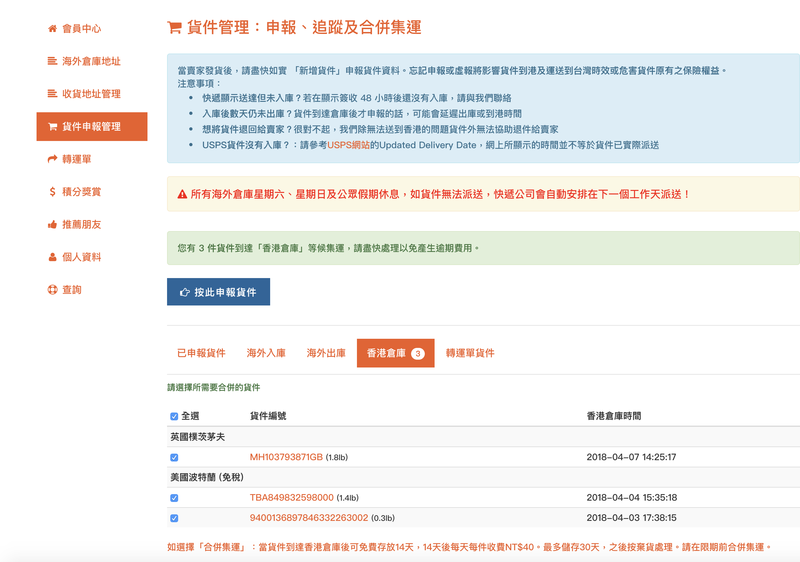Open the 轉運單貨件 tab
Screen dimensions: 800x562
pyautogui.click(x=470, y=353)
